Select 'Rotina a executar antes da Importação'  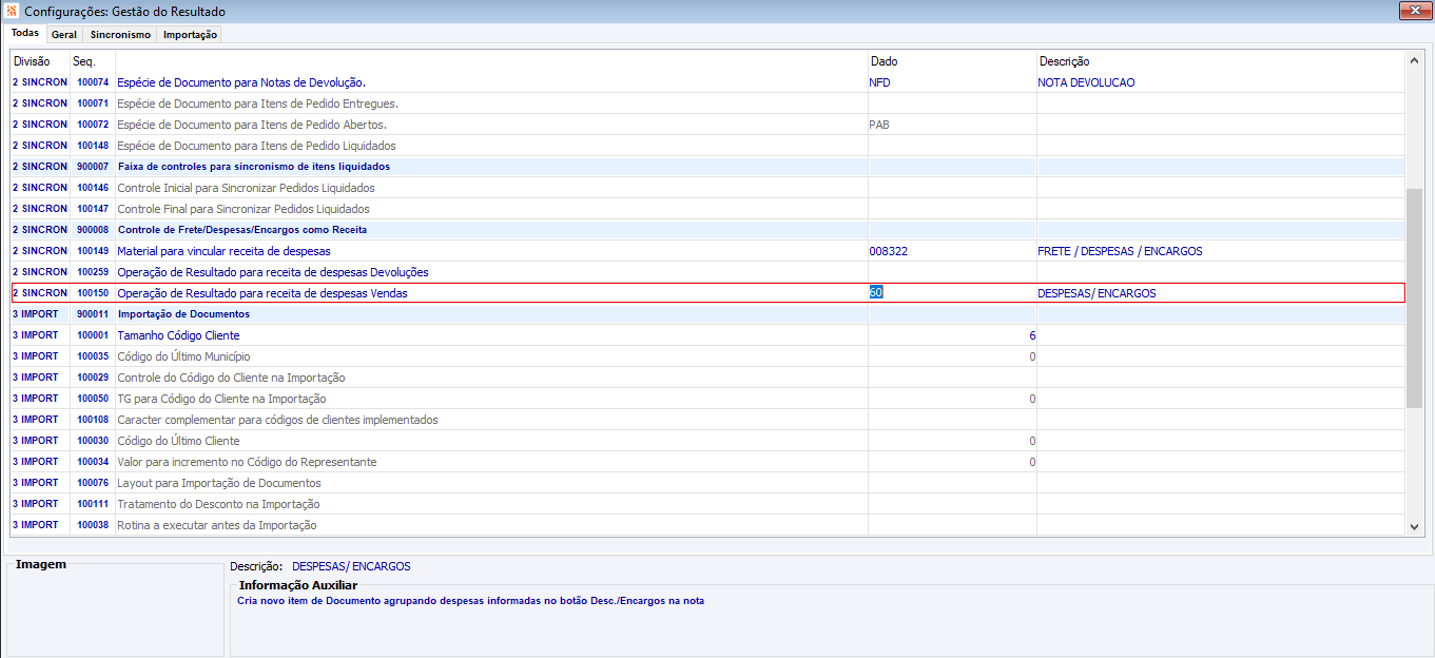click(x=707, y=524)
